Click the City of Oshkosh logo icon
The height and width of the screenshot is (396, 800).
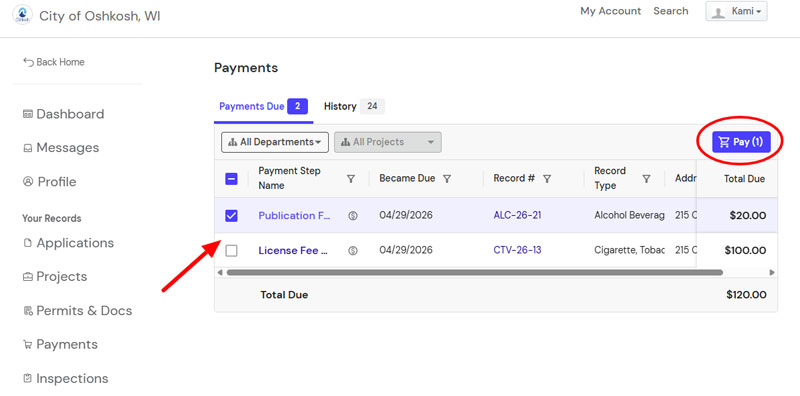pyautogui.click(x=22, y=15)
